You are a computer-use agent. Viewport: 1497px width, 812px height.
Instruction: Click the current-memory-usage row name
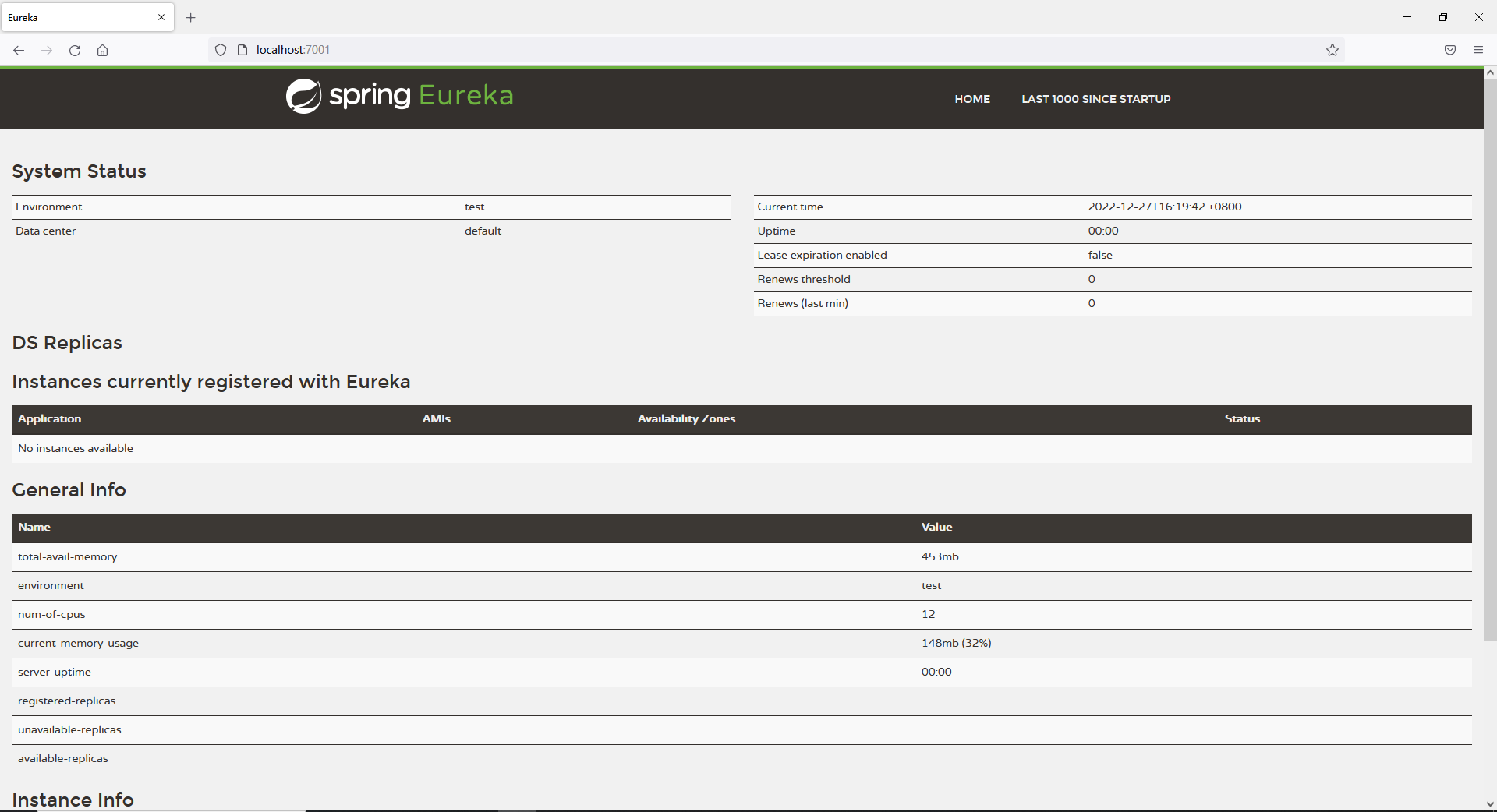[78, 643]
